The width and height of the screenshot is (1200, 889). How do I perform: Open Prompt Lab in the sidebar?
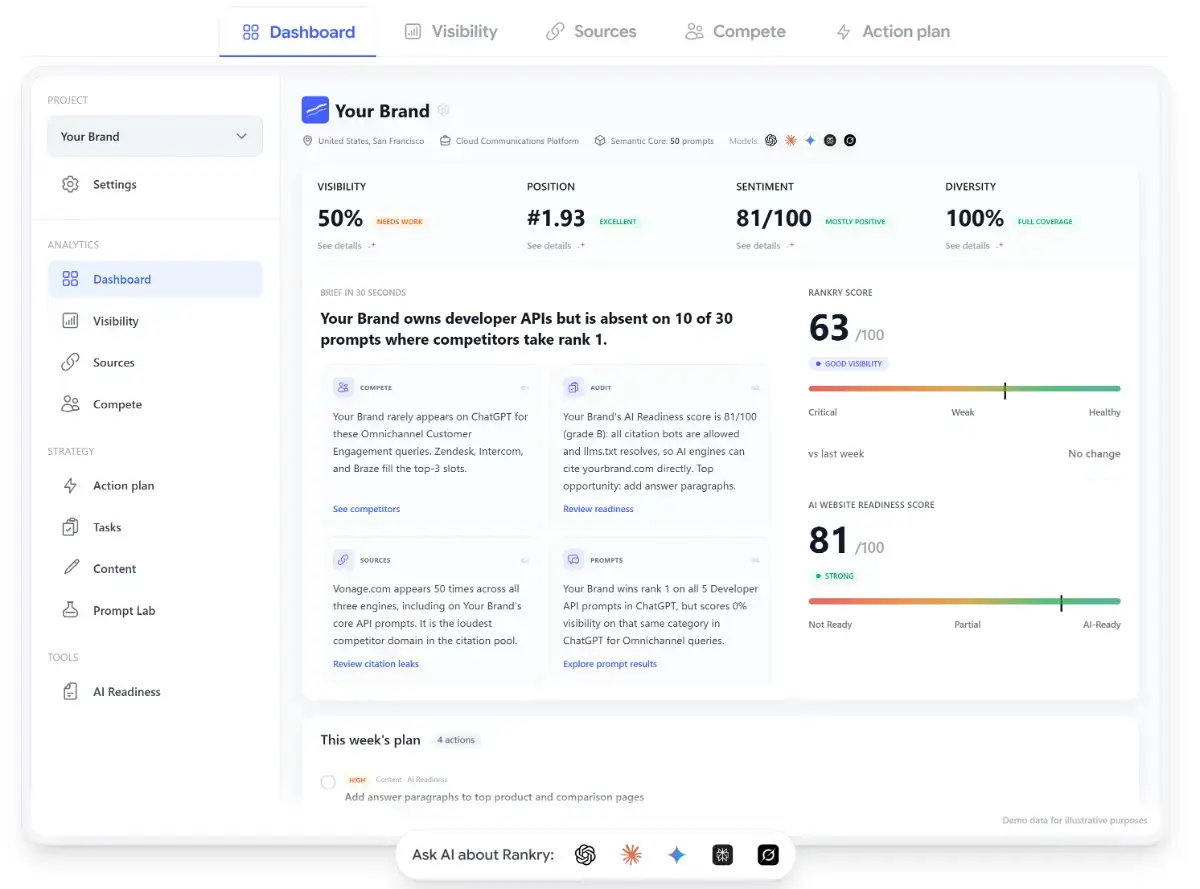[x=155, y=610]
